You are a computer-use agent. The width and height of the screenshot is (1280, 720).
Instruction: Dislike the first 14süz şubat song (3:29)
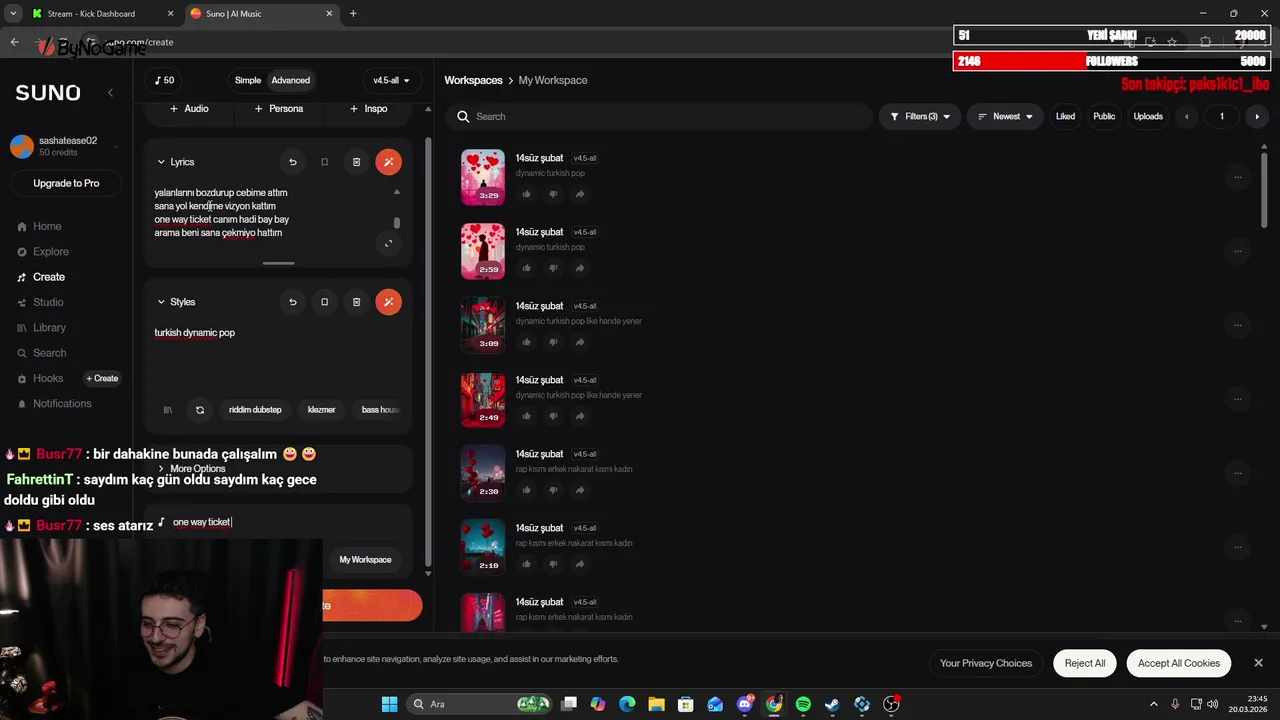[x=553, y=194]
